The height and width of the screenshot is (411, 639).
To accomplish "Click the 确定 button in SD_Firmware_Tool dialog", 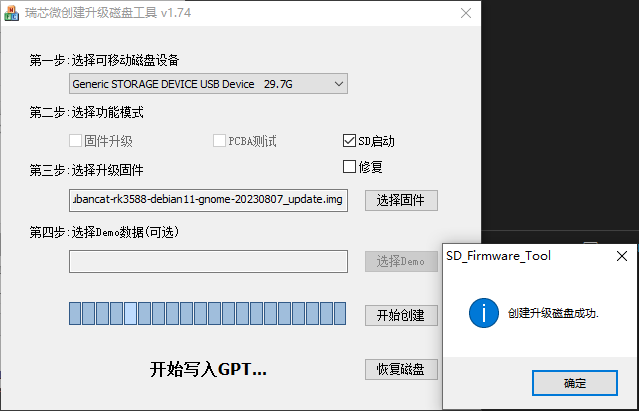I will [x=575, y=383].
